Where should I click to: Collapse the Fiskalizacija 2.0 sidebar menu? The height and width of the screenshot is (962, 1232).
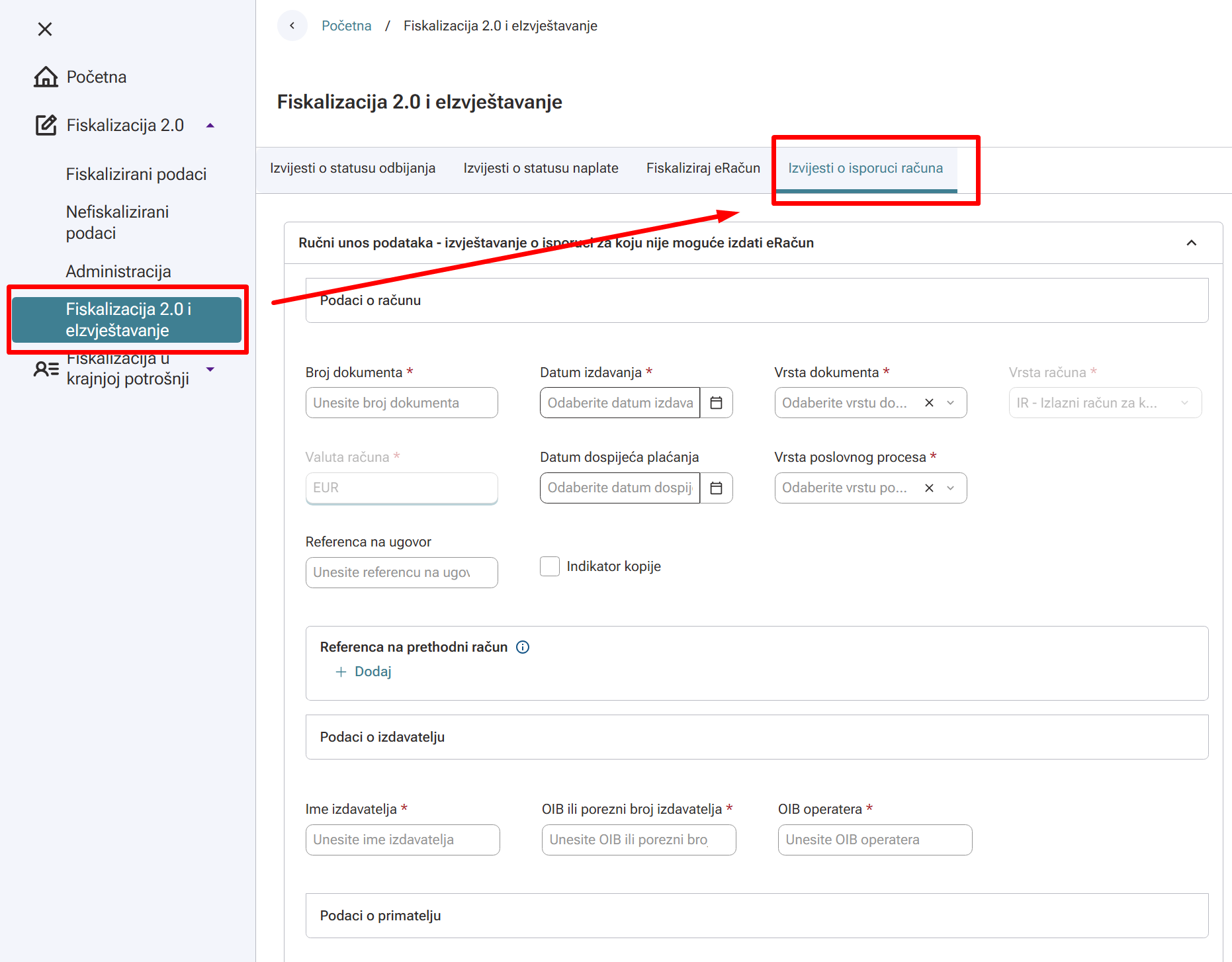pos(210,125)
